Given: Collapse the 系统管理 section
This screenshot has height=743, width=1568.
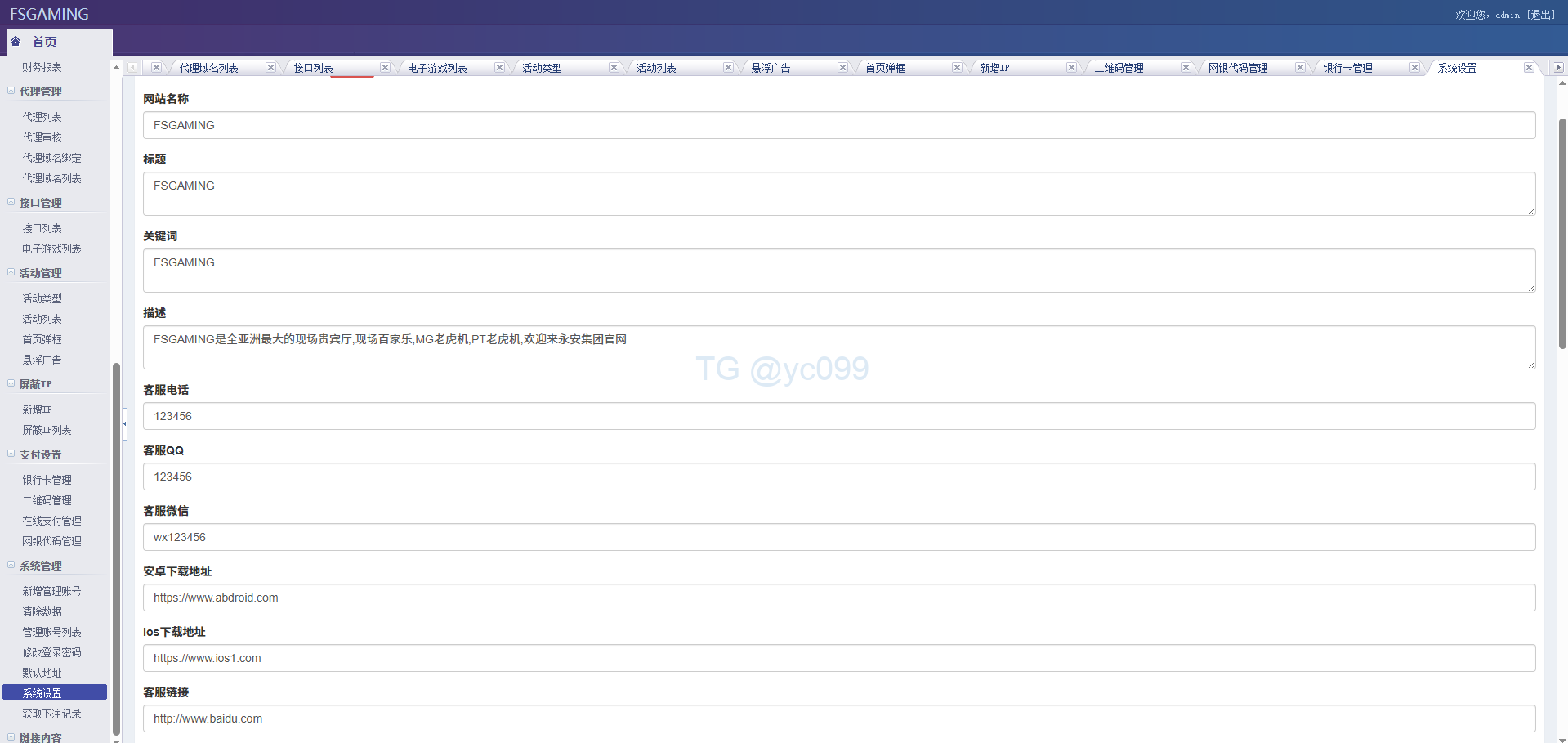Looking at the screenshot, I should (x=11, y=565).
